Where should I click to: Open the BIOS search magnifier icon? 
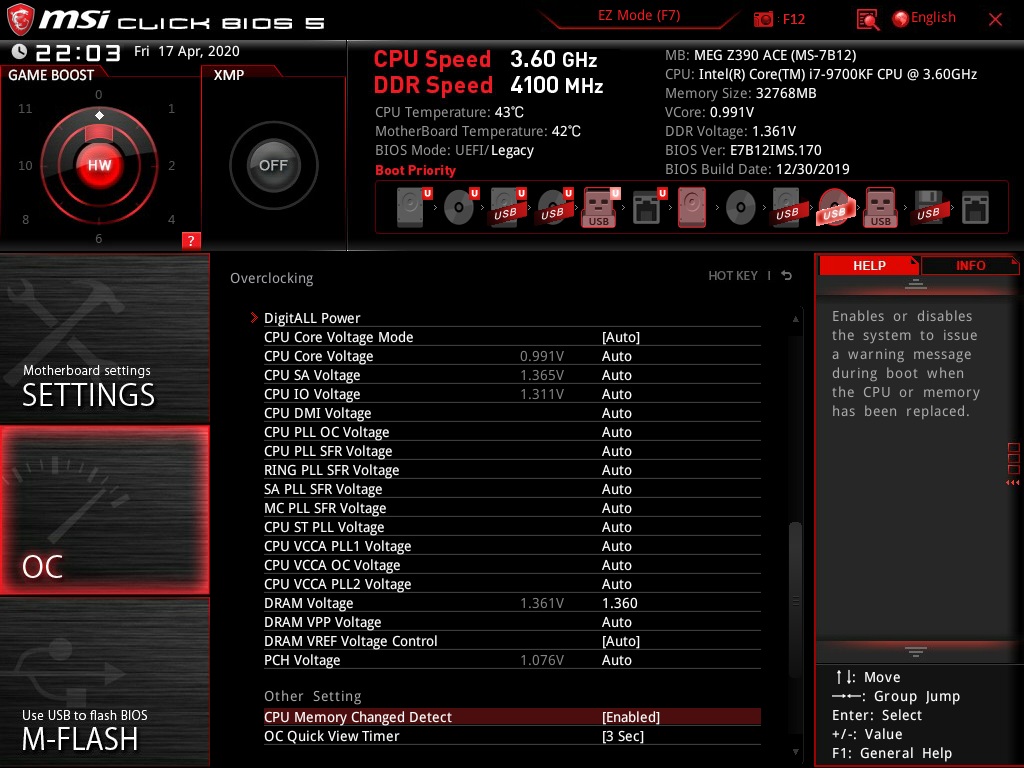[867, 20]
